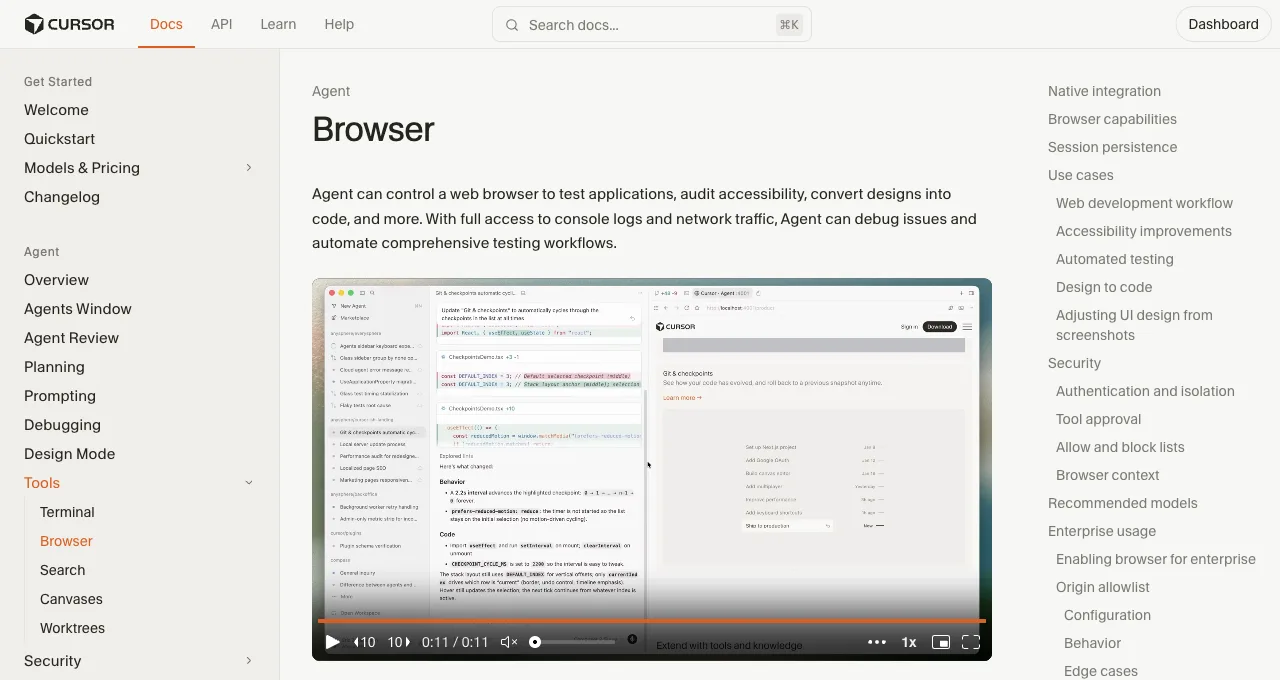Jump to Browser capabilities section

(x=1112, y=119)
